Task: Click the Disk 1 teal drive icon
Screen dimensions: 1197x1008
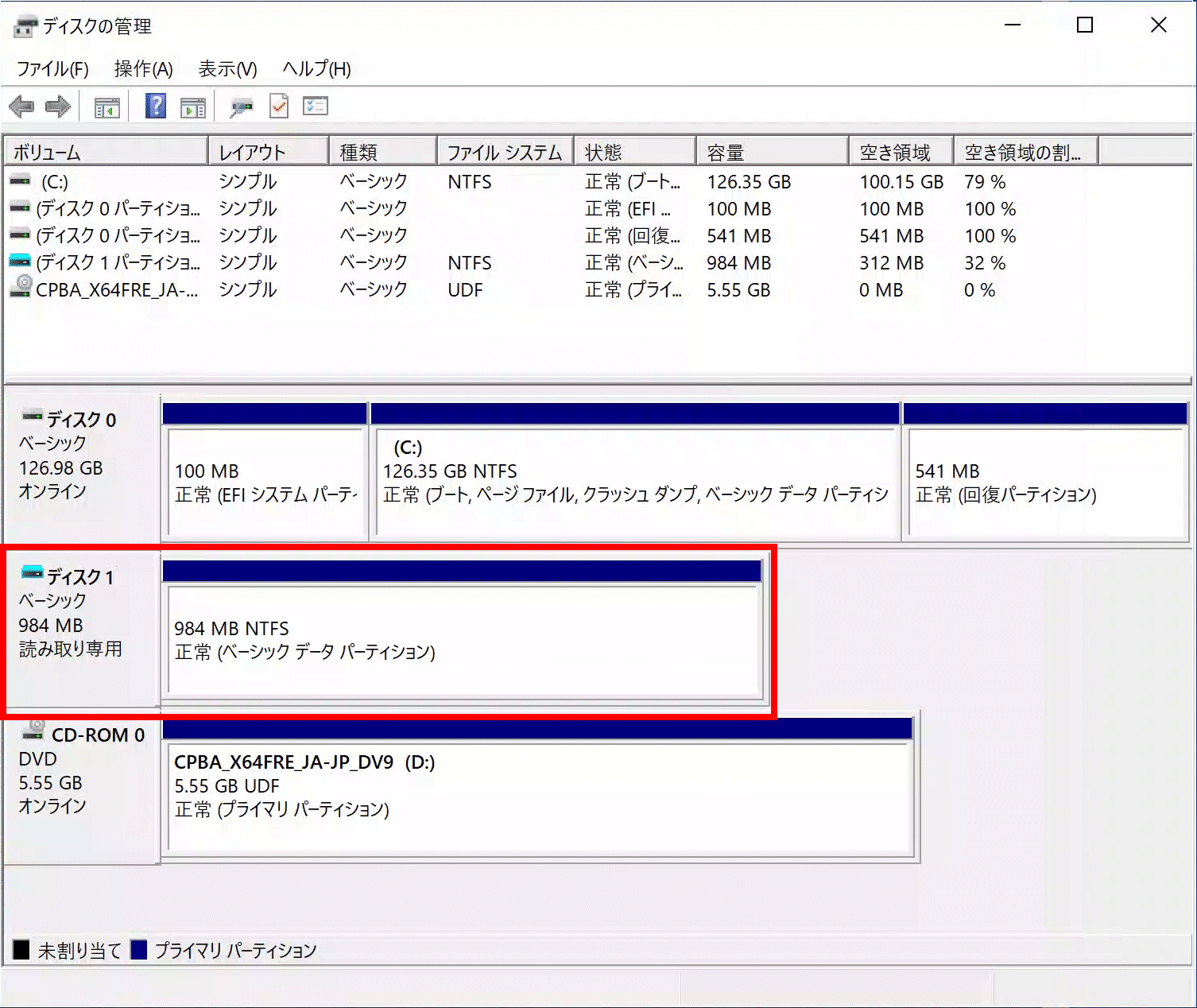Action: click(x=32, y=572)
